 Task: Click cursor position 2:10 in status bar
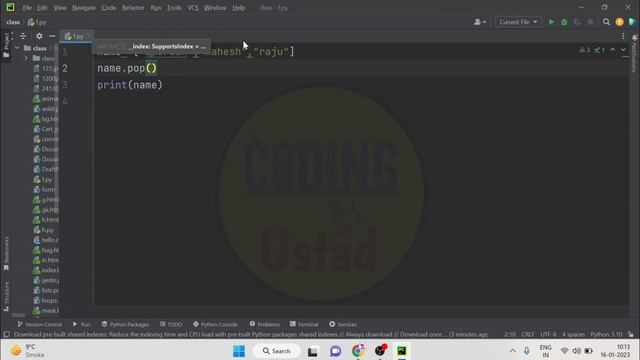tap(510, 334)
